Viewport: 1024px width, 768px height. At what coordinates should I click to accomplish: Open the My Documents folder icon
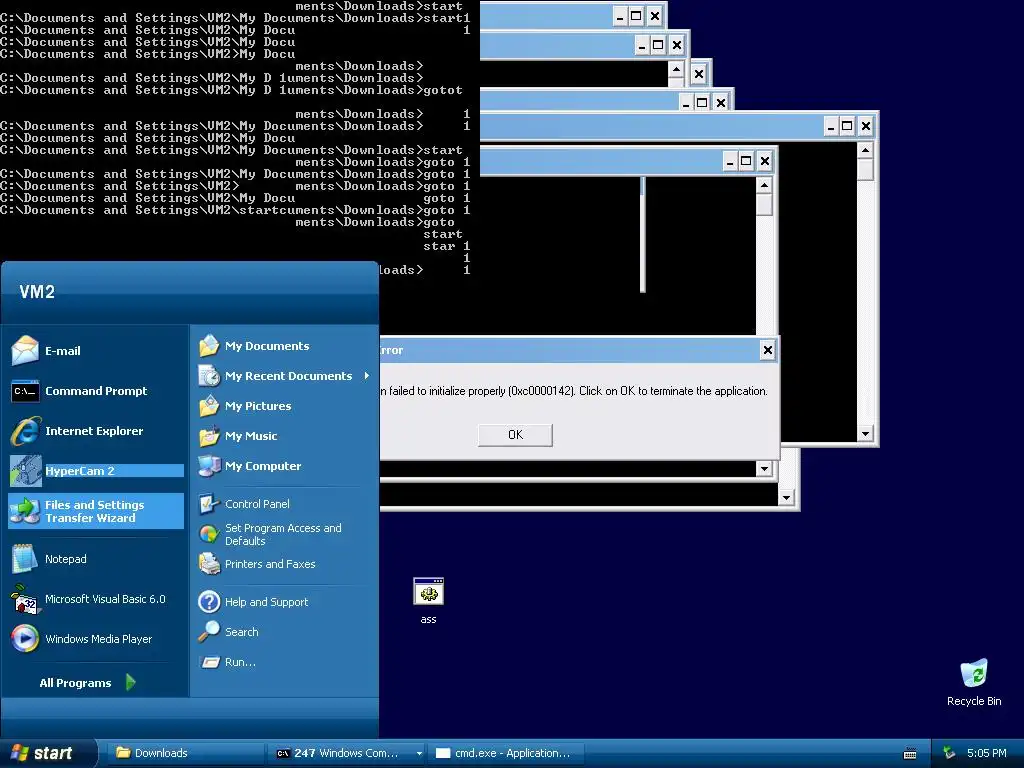click(209, 345)
